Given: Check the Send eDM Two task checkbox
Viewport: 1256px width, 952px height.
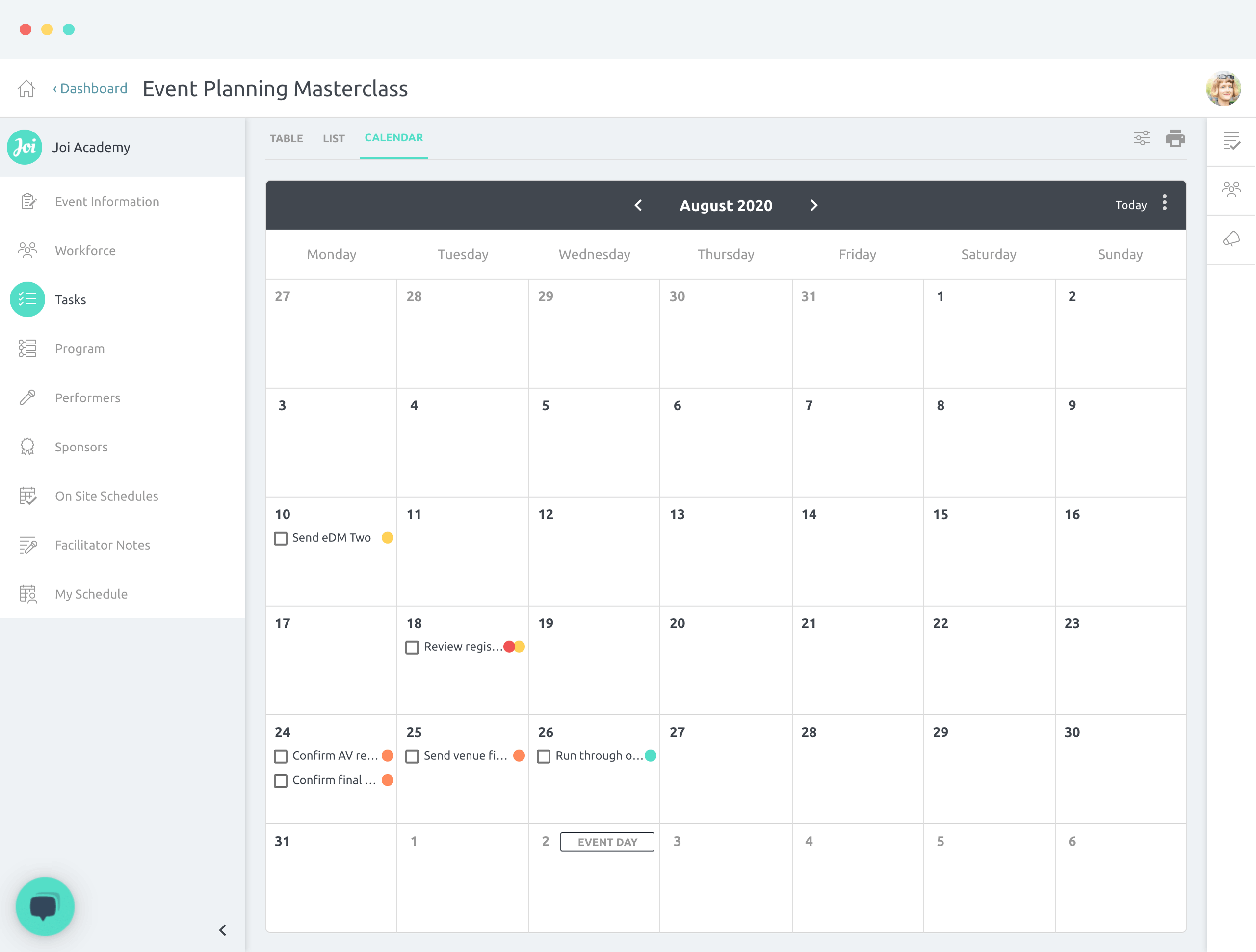Looking at the screenshot, I should coord(281,538).
